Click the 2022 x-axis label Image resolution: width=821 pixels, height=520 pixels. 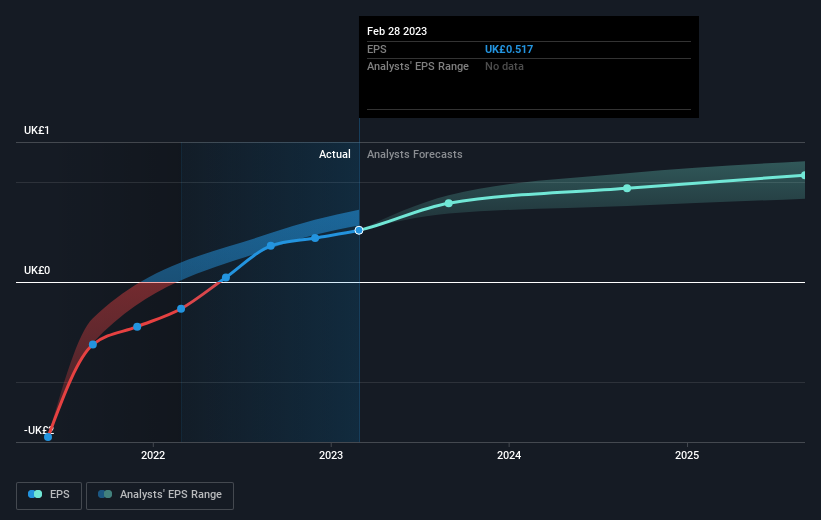(x=153, y=455)
